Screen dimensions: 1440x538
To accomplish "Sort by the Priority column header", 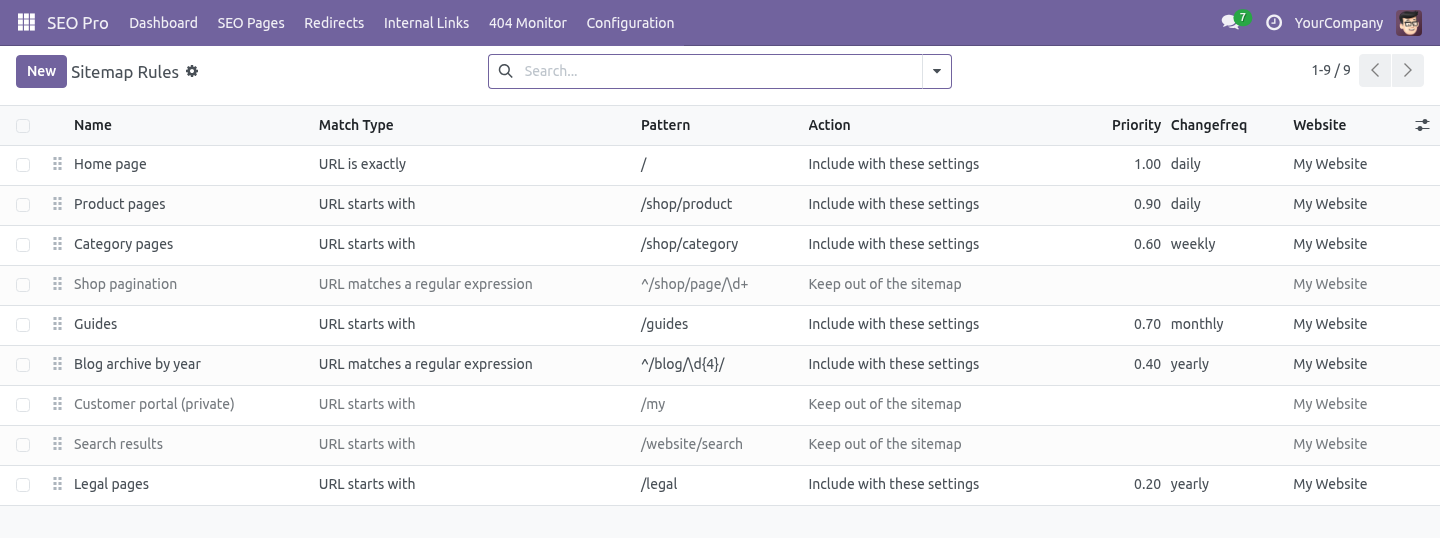I will (x=1136, y=125).
